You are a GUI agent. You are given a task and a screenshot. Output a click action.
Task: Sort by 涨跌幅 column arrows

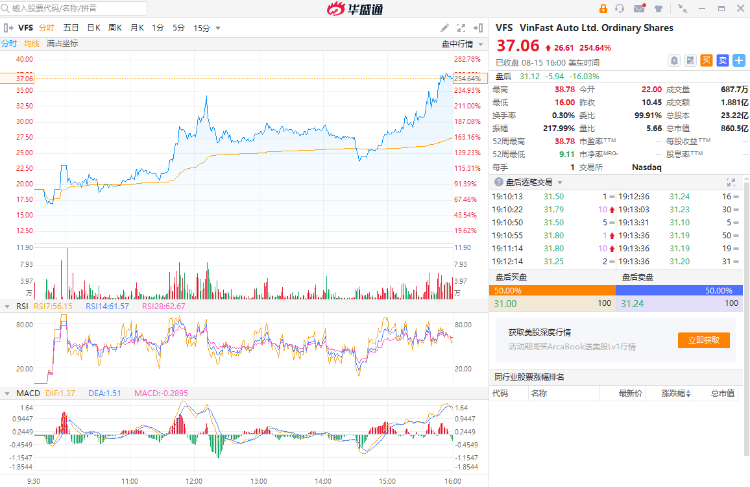688,394
